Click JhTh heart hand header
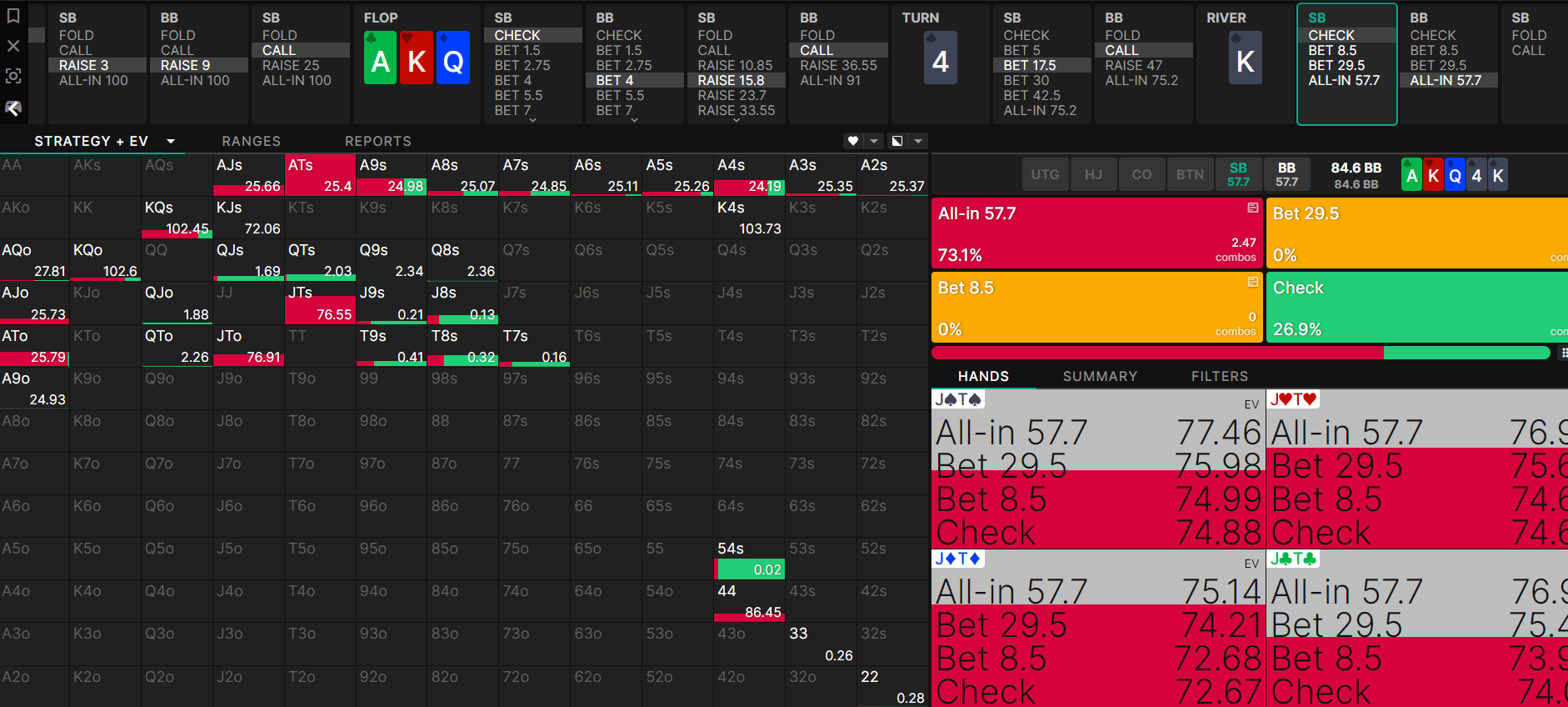This screenshot has width=1568, height=707. 1293,399
